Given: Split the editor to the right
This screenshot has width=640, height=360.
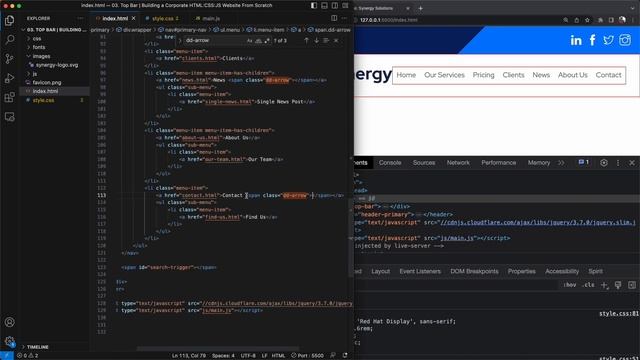Looking at the screenshot, I should click(334, 18).
